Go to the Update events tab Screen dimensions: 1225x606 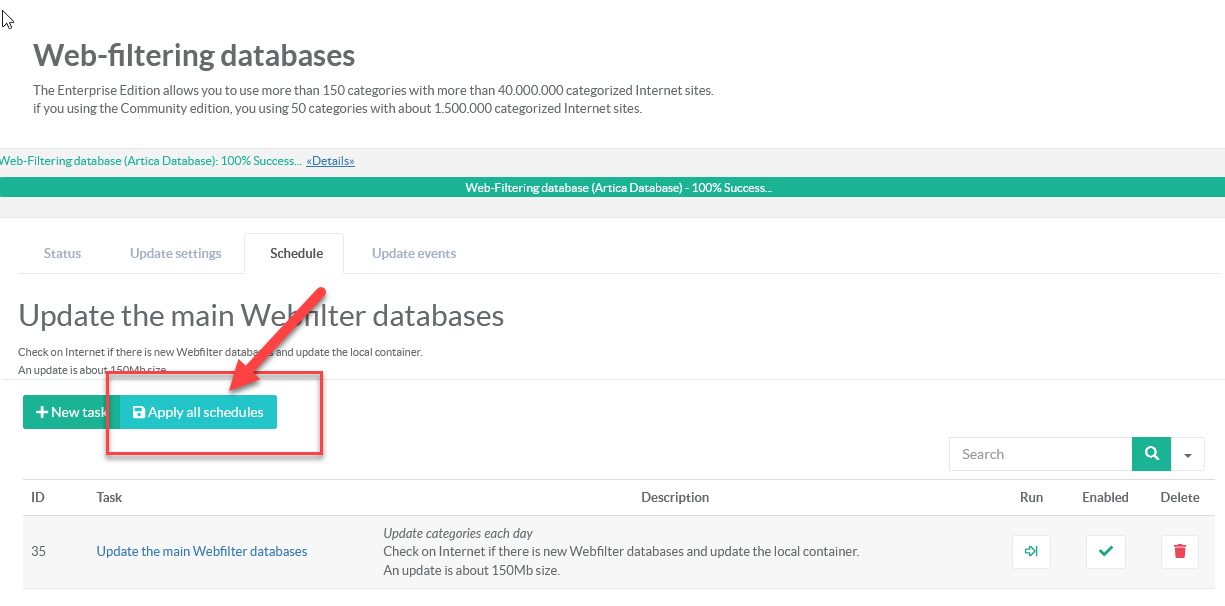pyautogui.click(x=414, y=254)
